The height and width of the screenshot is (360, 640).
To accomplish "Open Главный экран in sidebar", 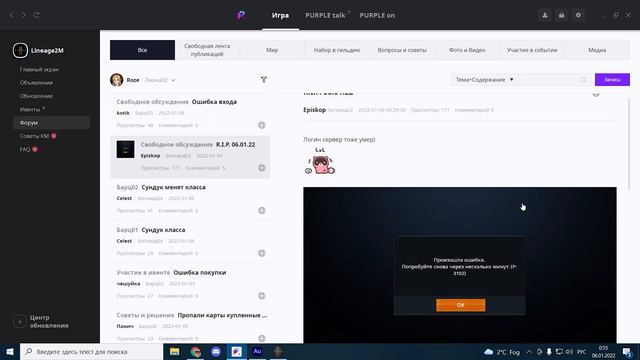I will (39, 69).
